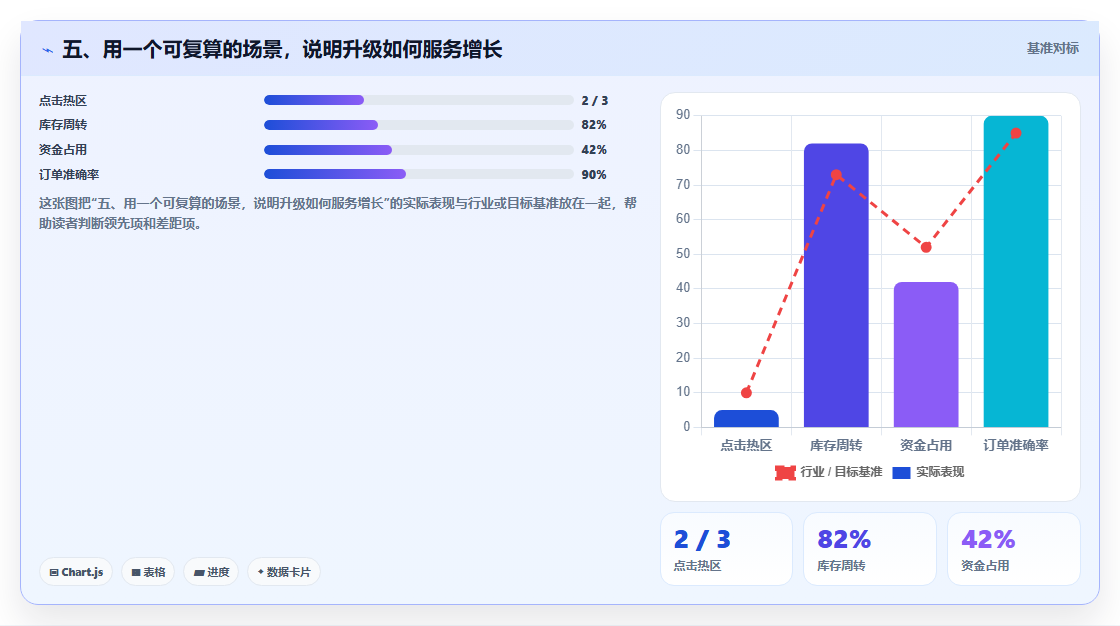Click the benchmark point above 资金占用 bar
The width and height of the screenshot is (1120, 626).
pyautogui.click(x=926, y=247)
